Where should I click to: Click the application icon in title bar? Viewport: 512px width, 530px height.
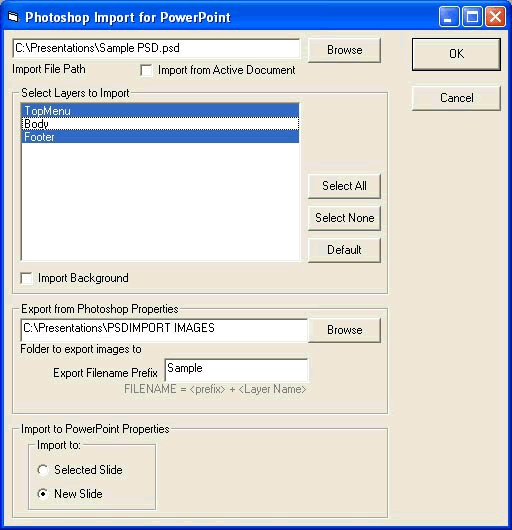[x=14, y=17]
